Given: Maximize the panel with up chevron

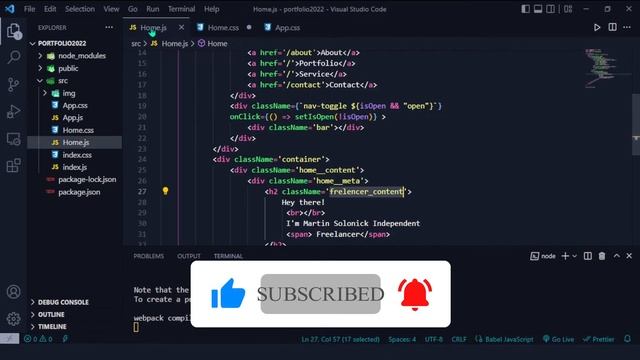Looking at the screenshot, I should tap(616, 256).
